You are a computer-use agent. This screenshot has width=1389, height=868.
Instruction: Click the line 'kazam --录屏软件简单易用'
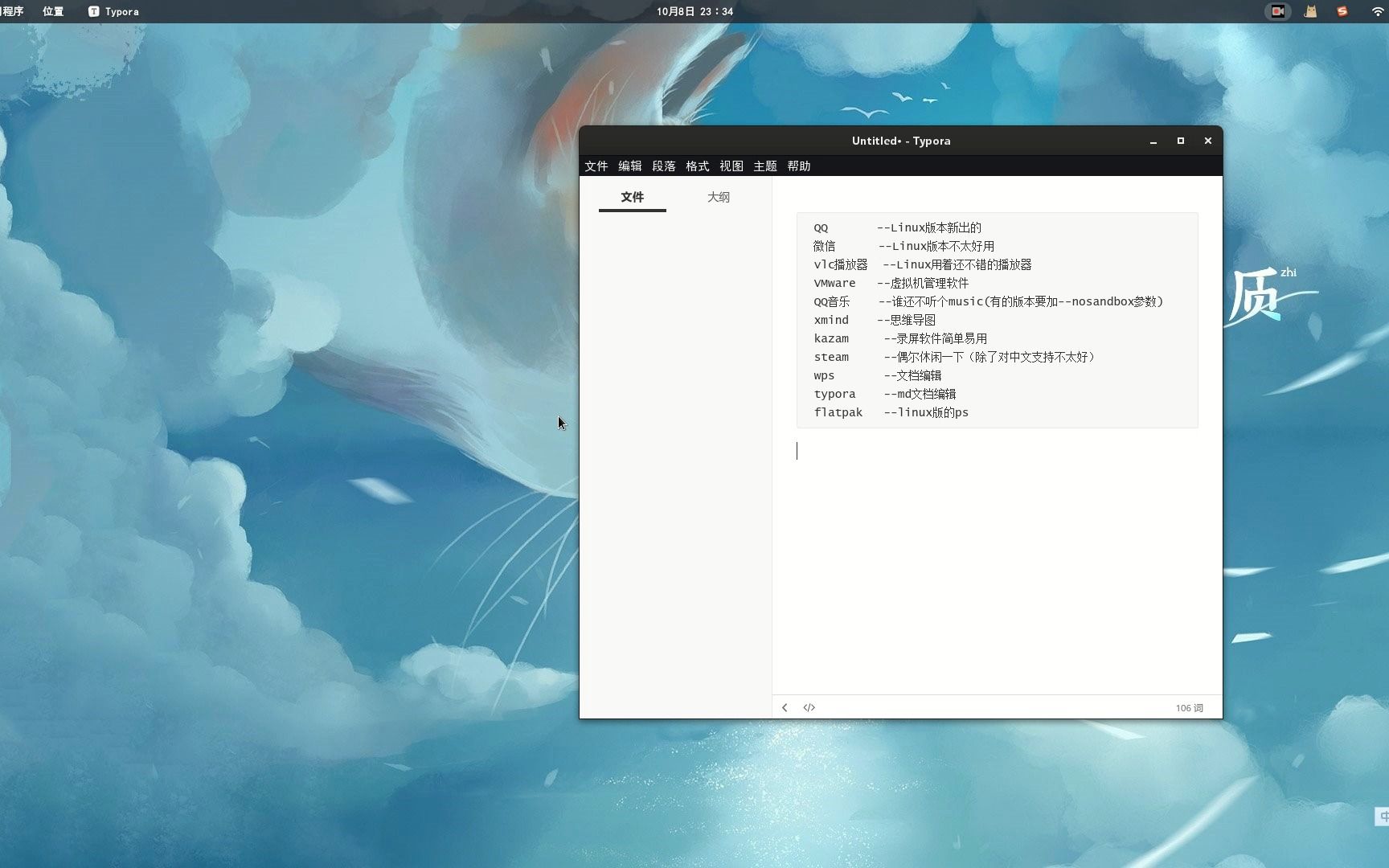900,338
